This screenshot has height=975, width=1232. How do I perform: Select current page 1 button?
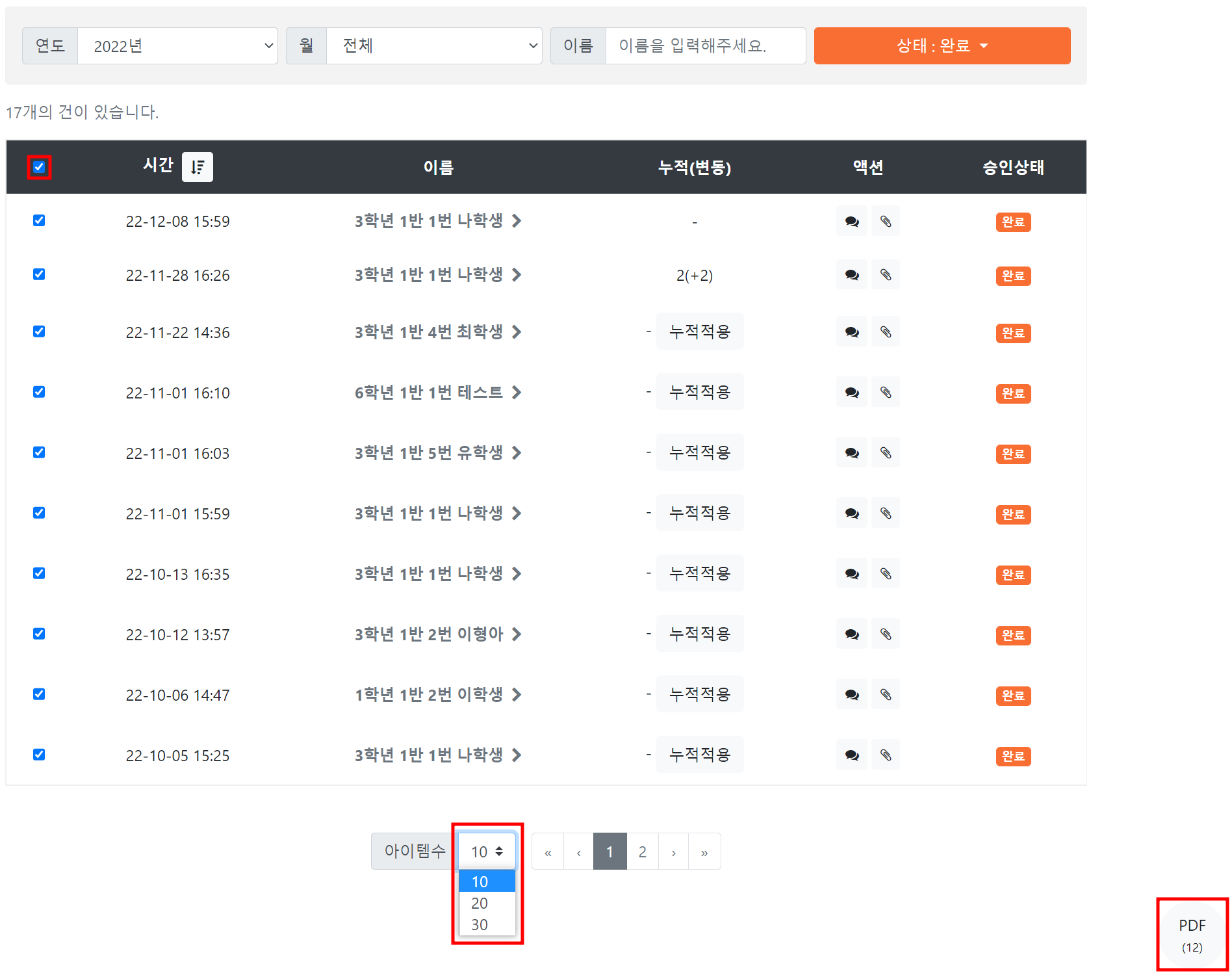click(x=610, y=851)
